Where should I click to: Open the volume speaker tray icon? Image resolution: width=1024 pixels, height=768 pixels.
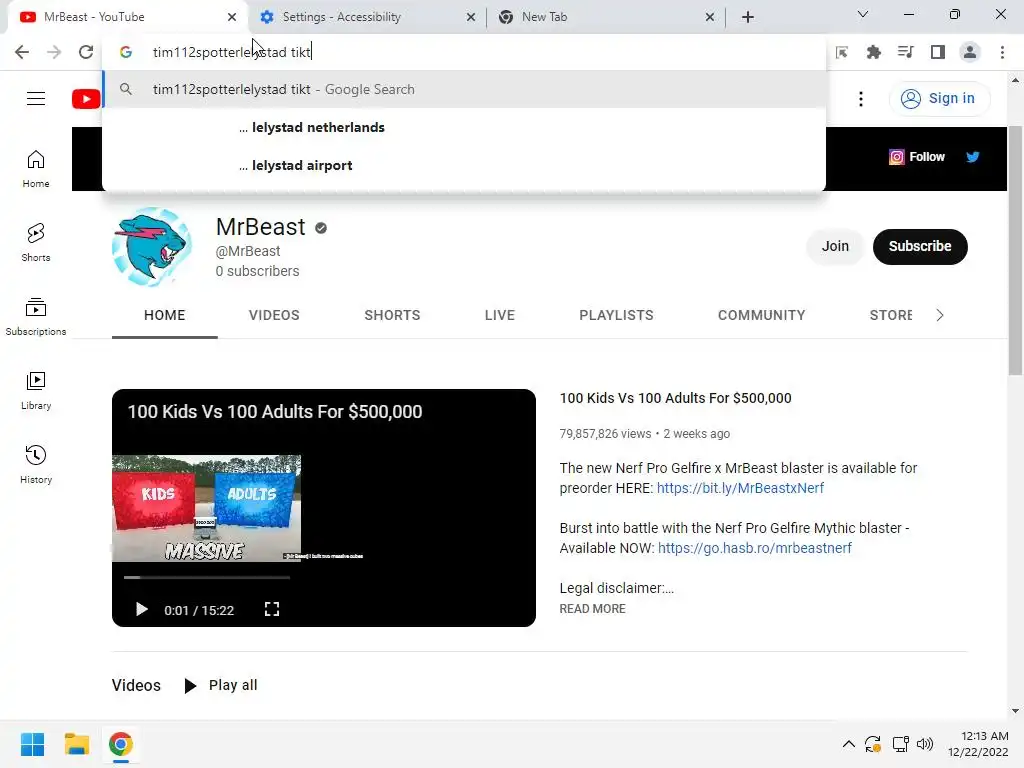925,744
